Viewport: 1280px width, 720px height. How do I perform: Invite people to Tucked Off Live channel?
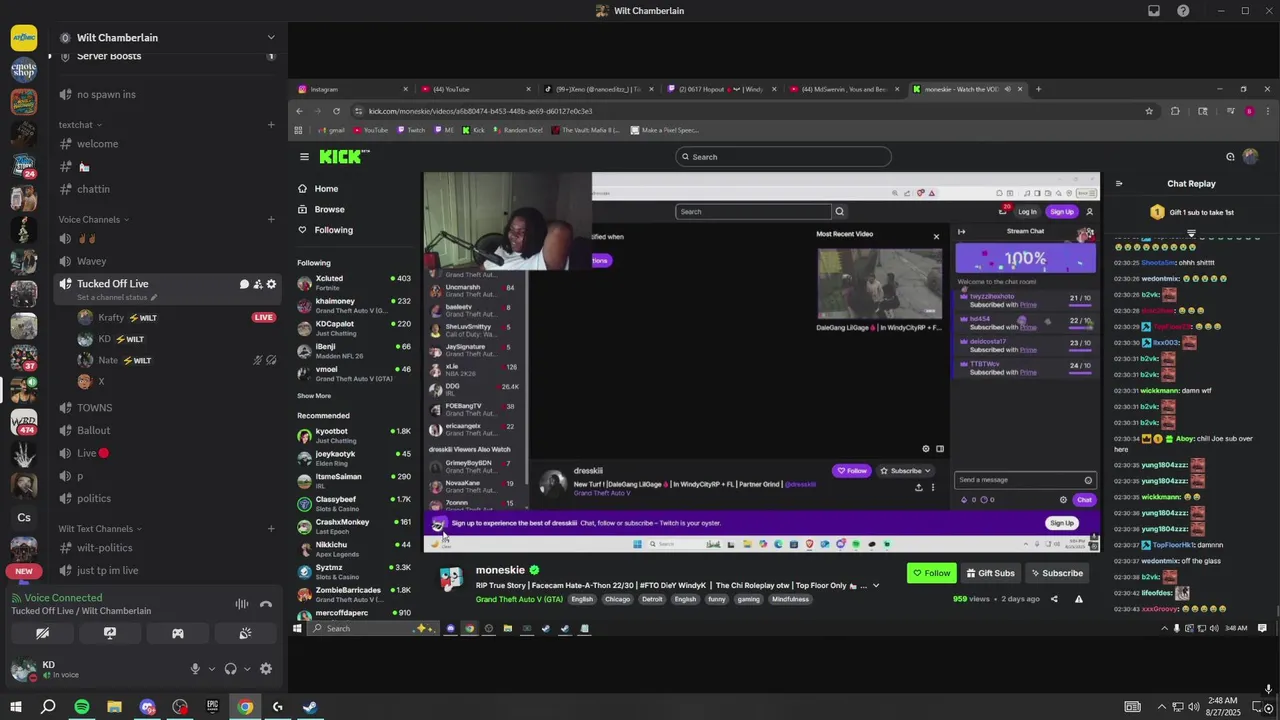pos(258,285)
